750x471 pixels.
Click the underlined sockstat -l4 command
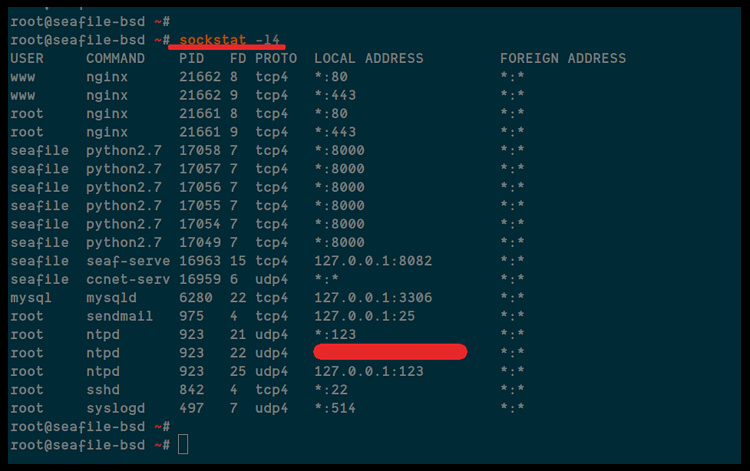[229, 39]
